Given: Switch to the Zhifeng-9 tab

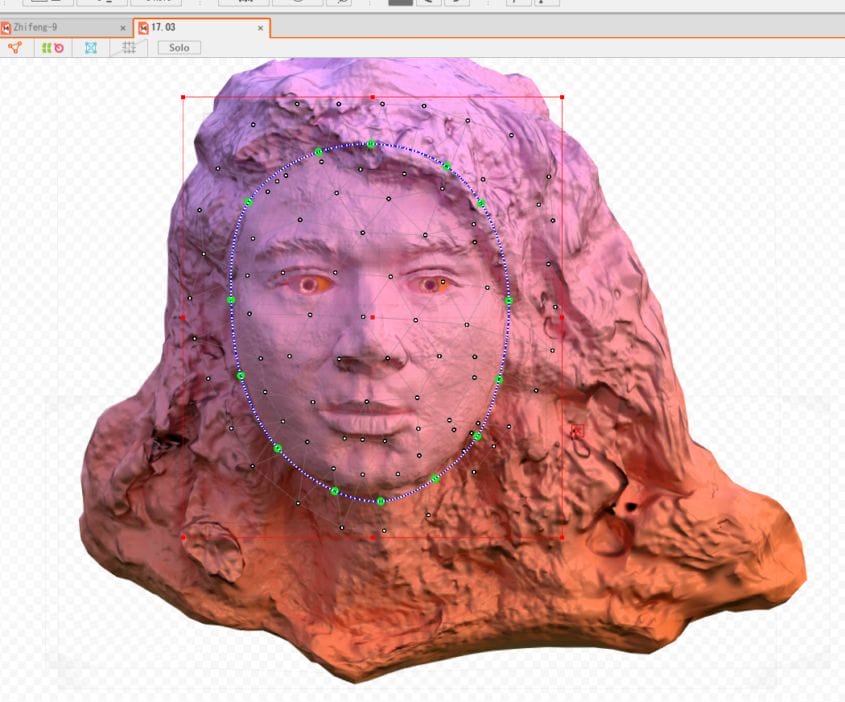Looking at the screenshot, I should coord(40,28).
